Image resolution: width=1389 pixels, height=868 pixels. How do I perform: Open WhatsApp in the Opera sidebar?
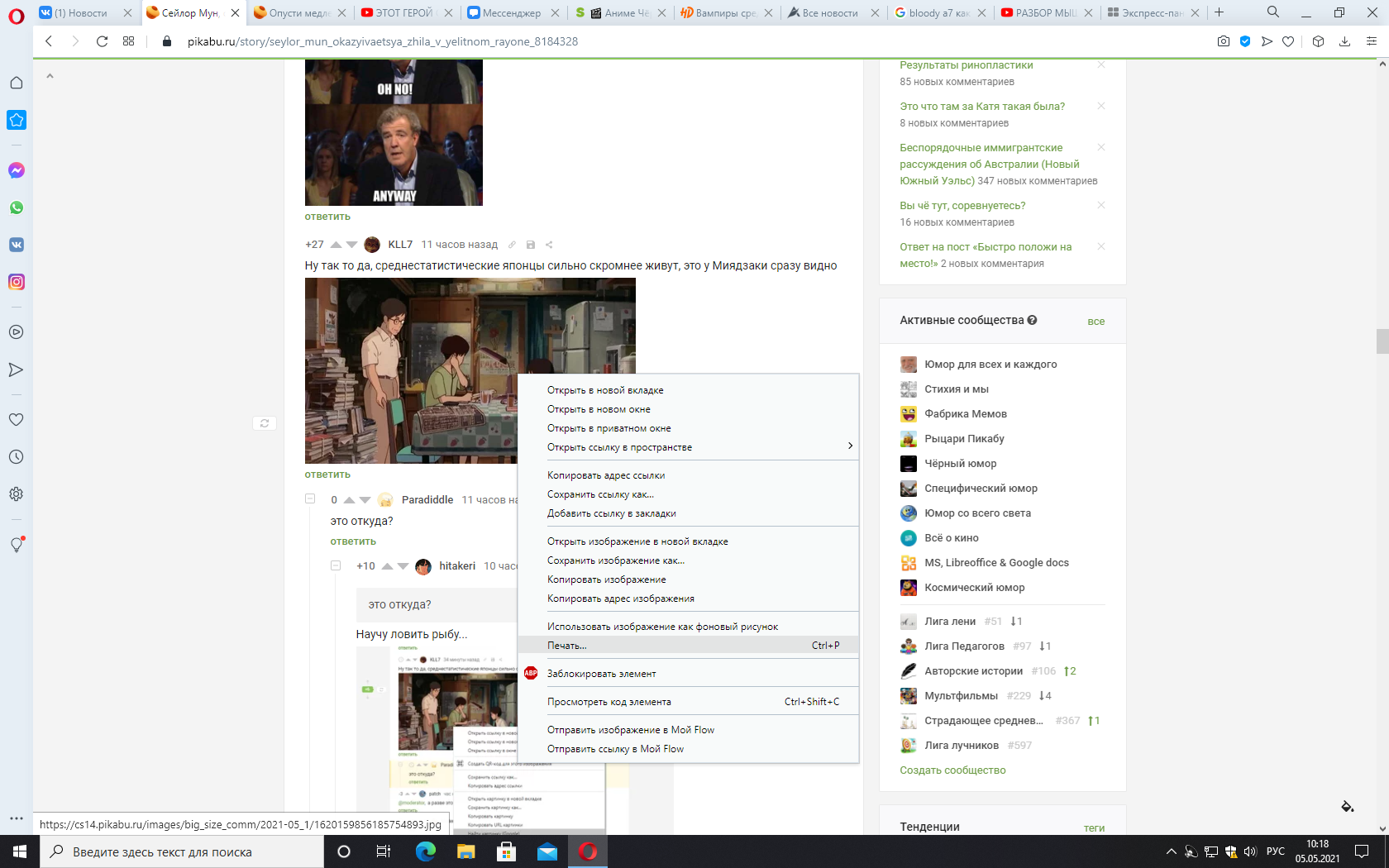pos(17,207)
